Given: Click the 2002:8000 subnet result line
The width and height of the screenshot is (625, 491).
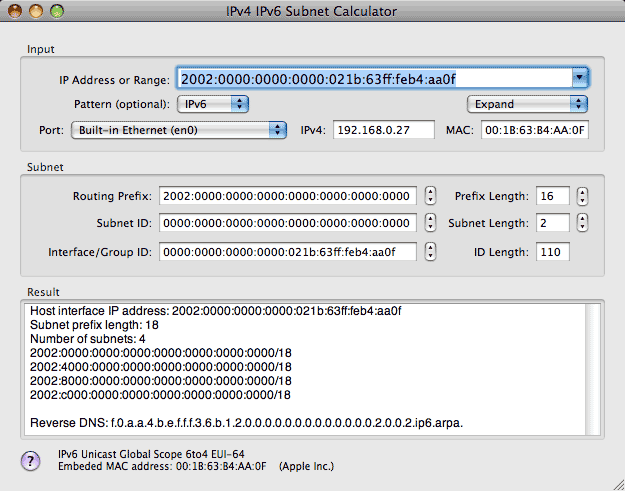Looking at the screenshot, I should coord(161,381).
